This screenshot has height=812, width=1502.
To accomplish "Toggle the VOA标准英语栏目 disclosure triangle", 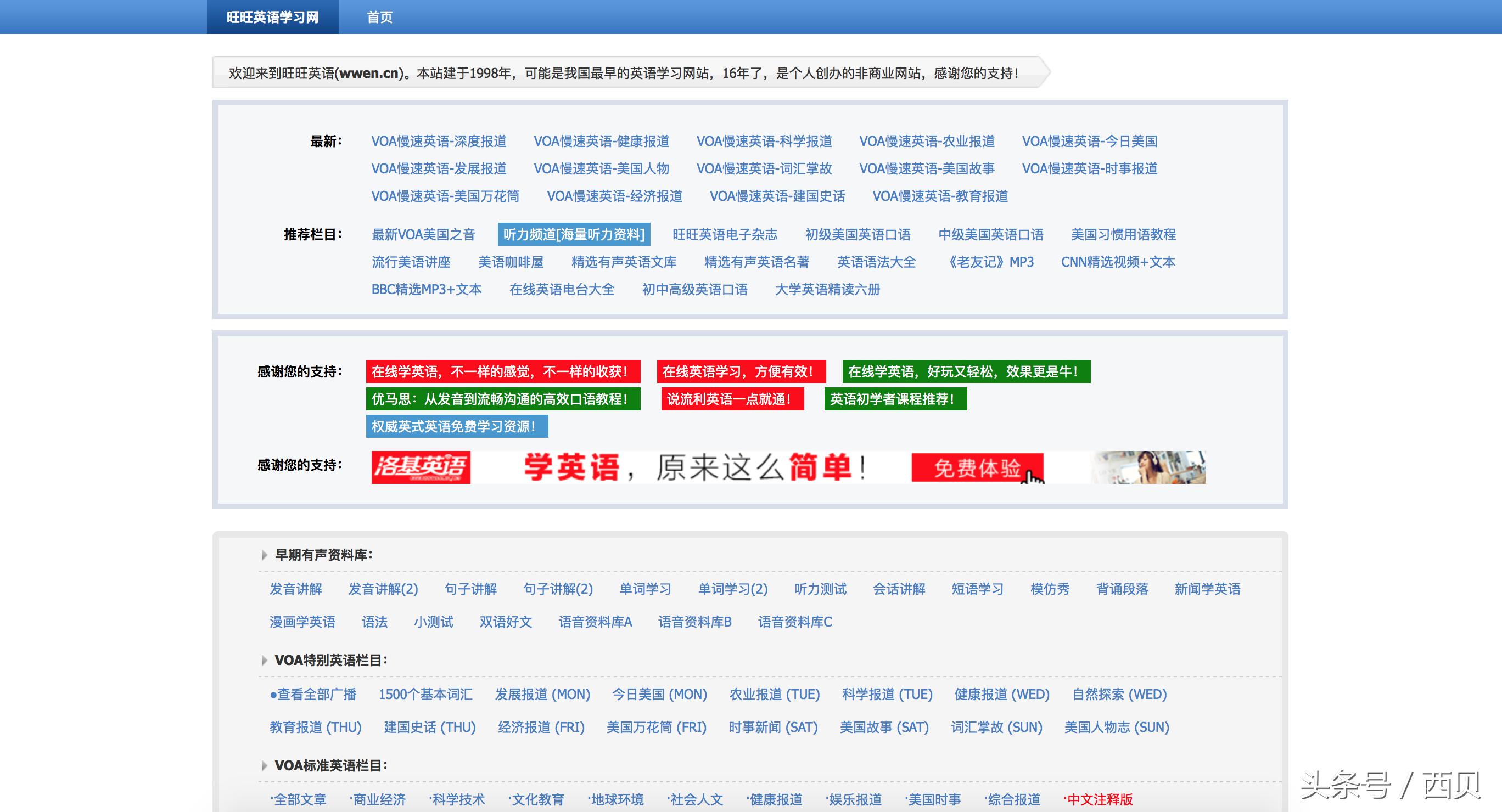I will (x=264, y=766).
